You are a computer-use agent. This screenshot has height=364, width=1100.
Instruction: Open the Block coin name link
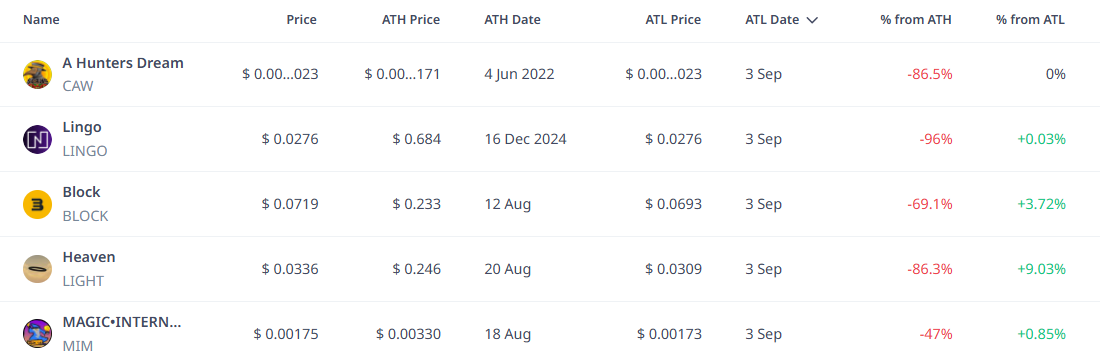click(81, 192)
